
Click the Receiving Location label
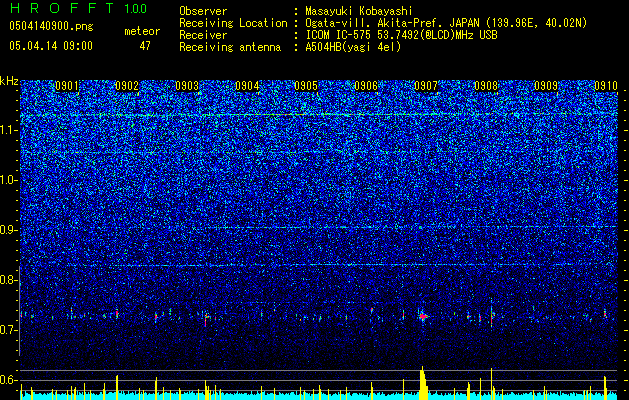[233, 23]
